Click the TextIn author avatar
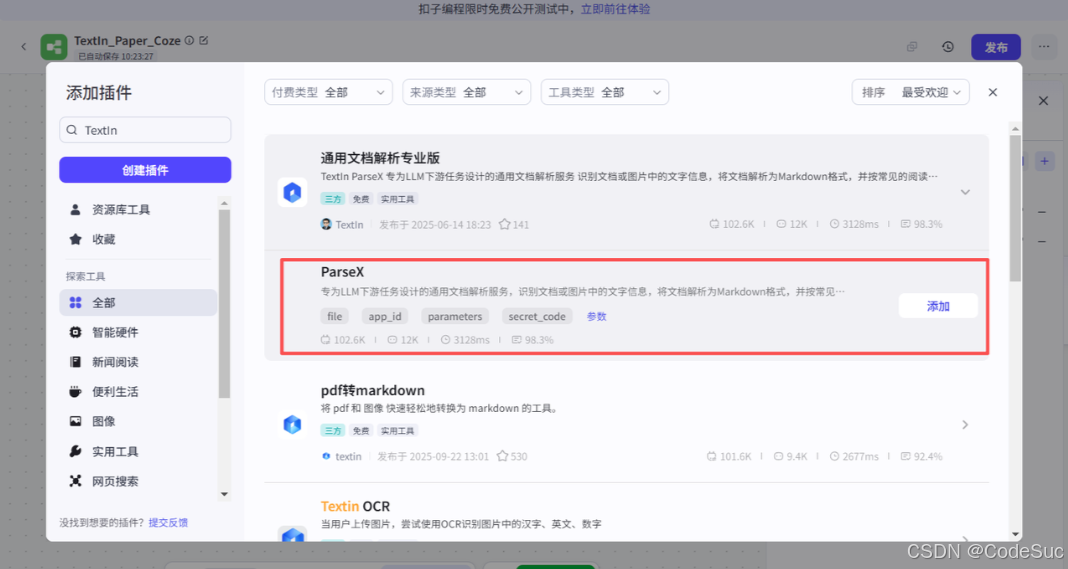Viewport: 1068px width, 569px height. (x=326, y=224)
